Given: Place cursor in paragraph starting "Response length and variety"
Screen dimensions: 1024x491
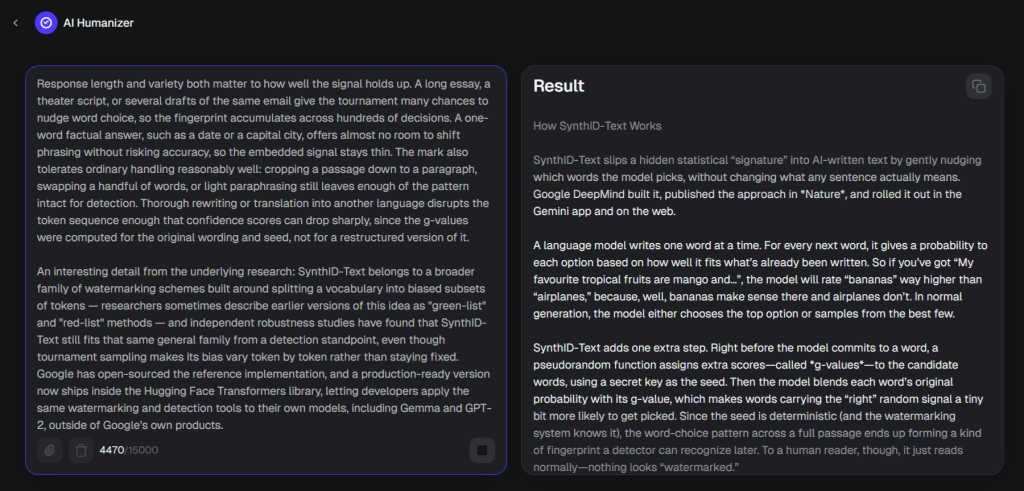Looking at the screenshot, I should click(x=265, y=161).
